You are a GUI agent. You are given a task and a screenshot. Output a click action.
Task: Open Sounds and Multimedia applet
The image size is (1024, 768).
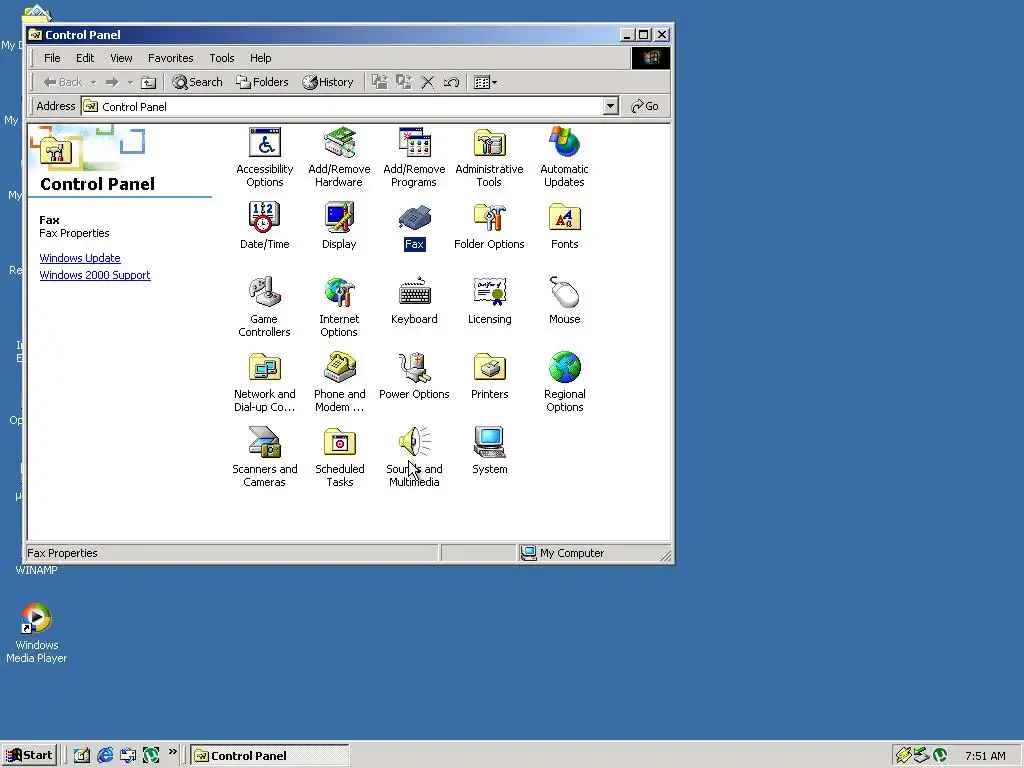click(x=414, y=457)
